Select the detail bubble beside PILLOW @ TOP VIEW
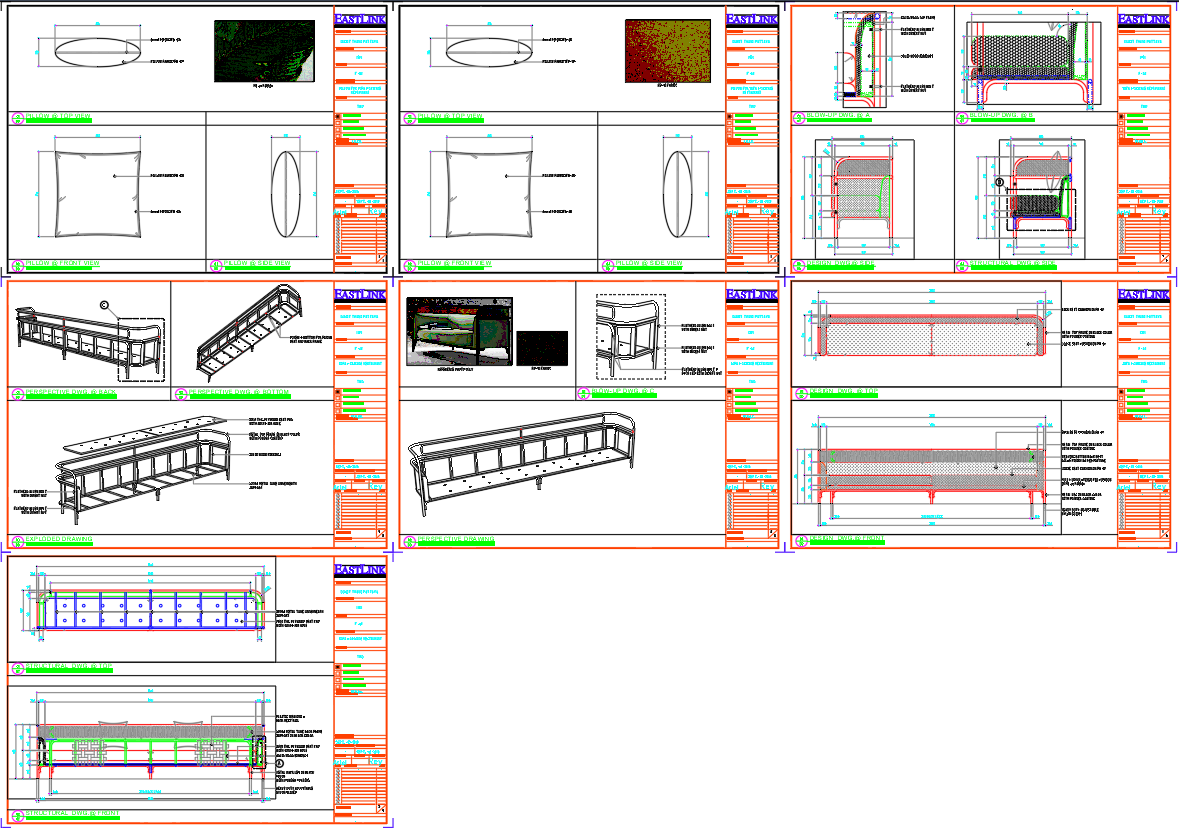Image resolution: width=1179 pixels, height=828 pixels. click(x=16, y=117)
